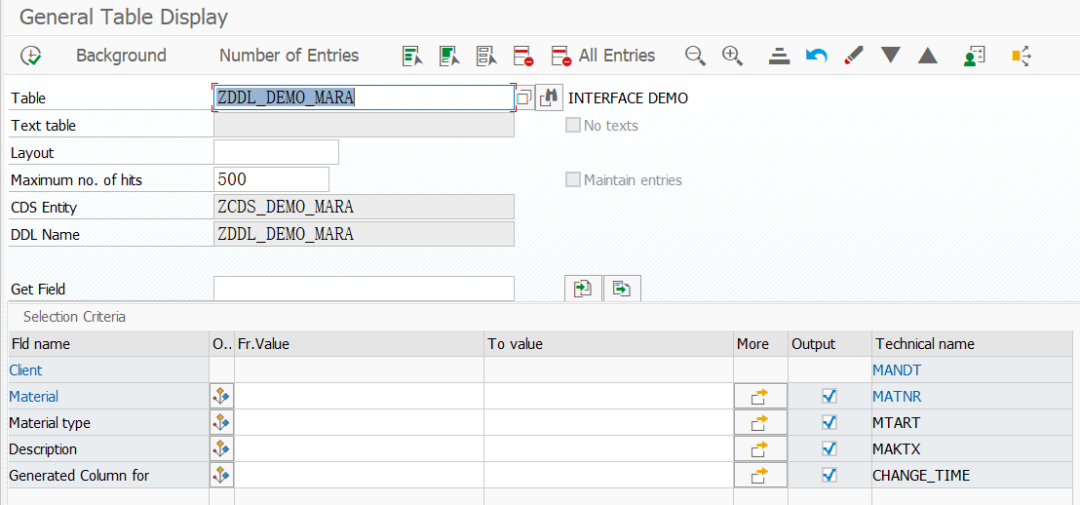
Task: Open multiple selection More for MTART
Action: click(760, 422)
